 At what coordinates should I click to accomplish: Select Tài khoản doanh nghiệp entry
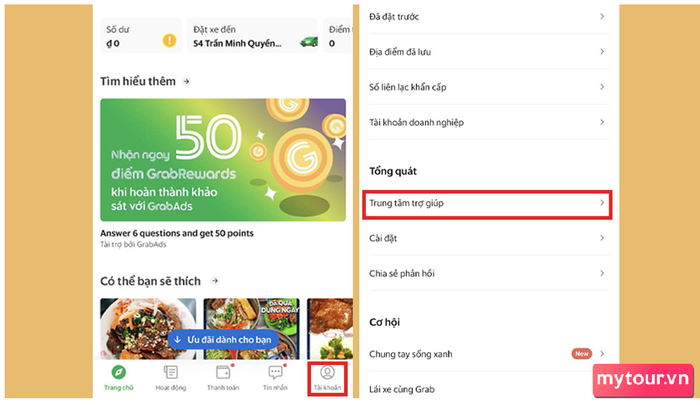coord(489,122)
